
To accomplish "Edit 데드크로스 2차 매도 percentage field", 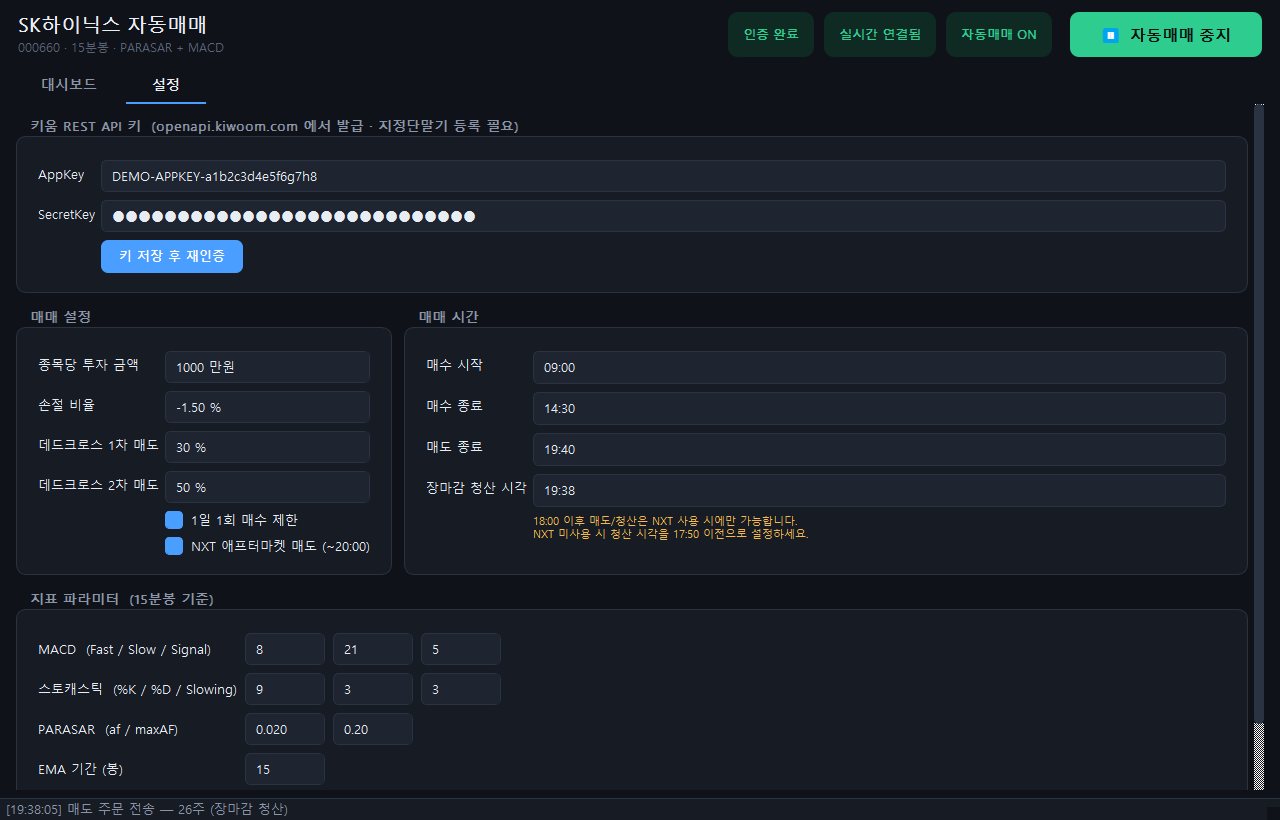I will coord(267,487).
